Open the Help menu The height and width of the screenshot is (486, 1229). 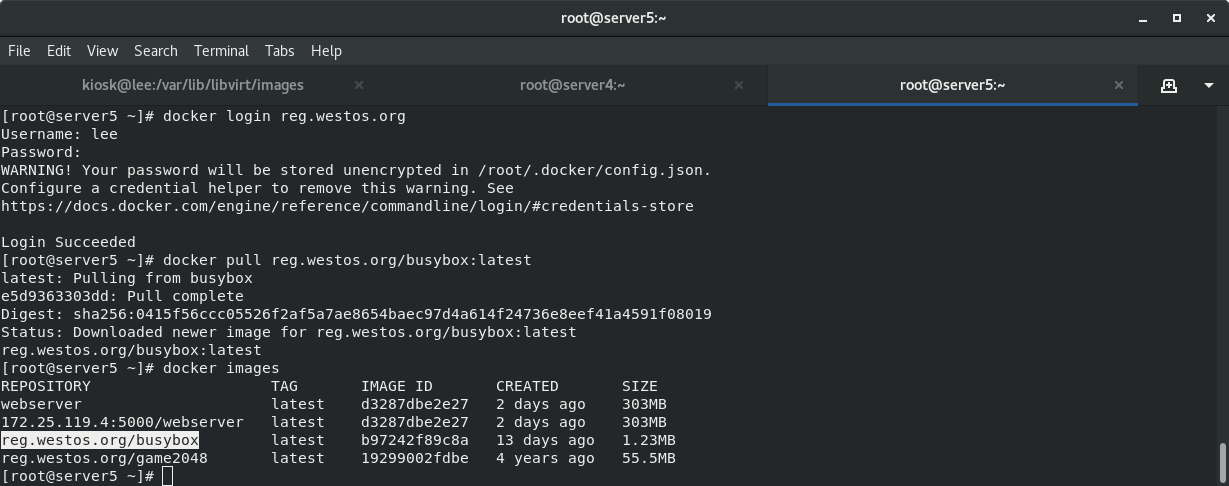(x=326, y=50)
